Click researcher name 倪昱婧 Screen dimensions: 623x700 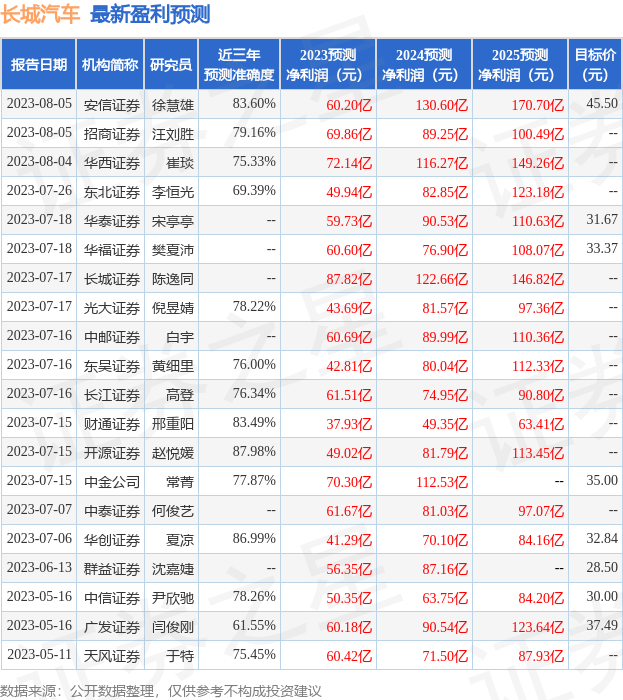point(173,308)
